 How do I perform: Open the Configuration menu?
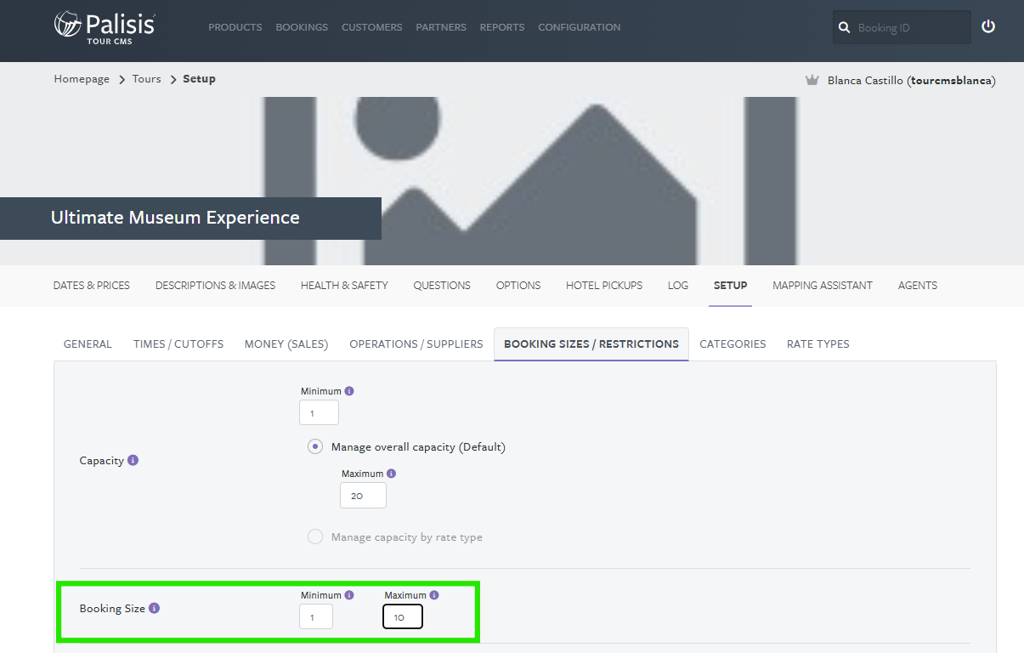579,27
